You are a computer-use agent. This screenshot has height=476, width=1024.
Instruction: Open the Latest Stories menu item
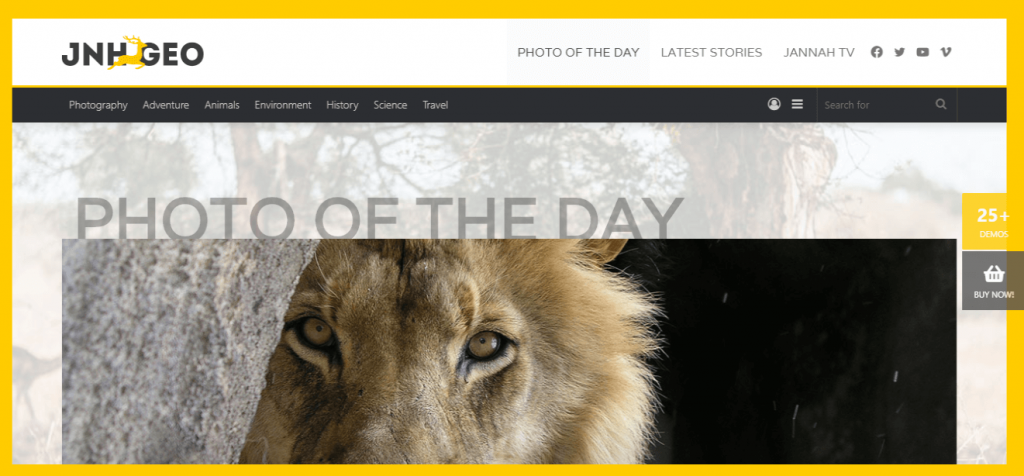pos(711,52)
